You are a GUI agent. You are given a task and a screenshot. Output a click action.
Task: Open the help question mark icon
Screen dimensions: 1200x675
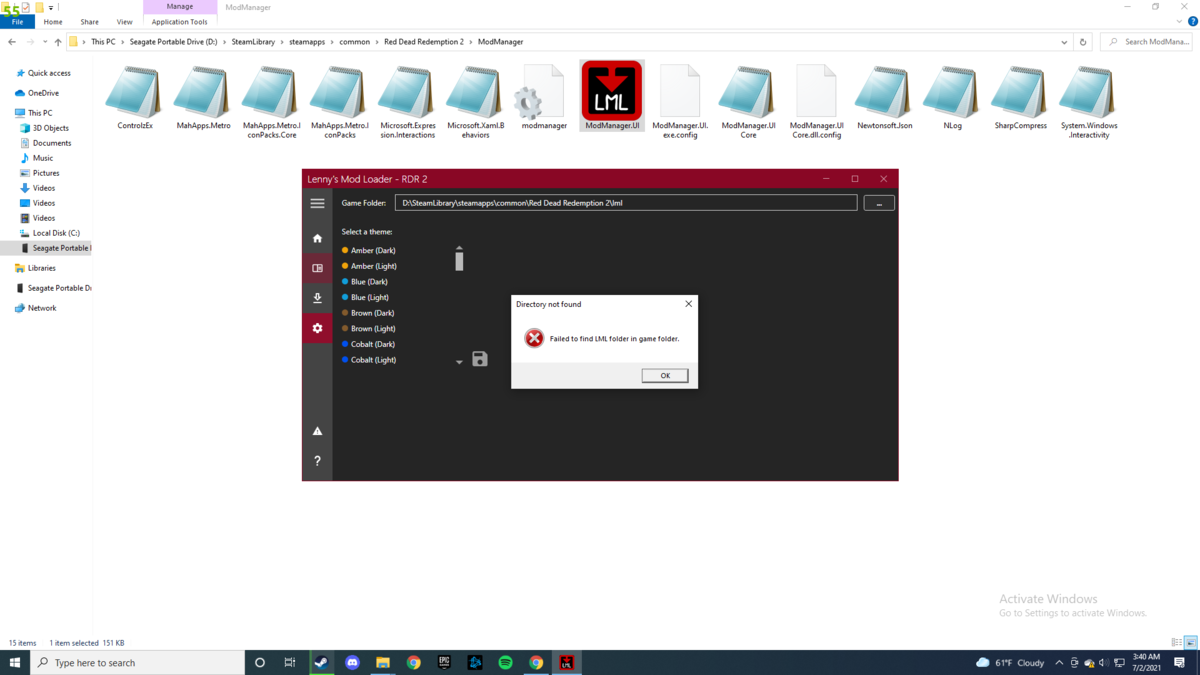[x=317, y=461]
